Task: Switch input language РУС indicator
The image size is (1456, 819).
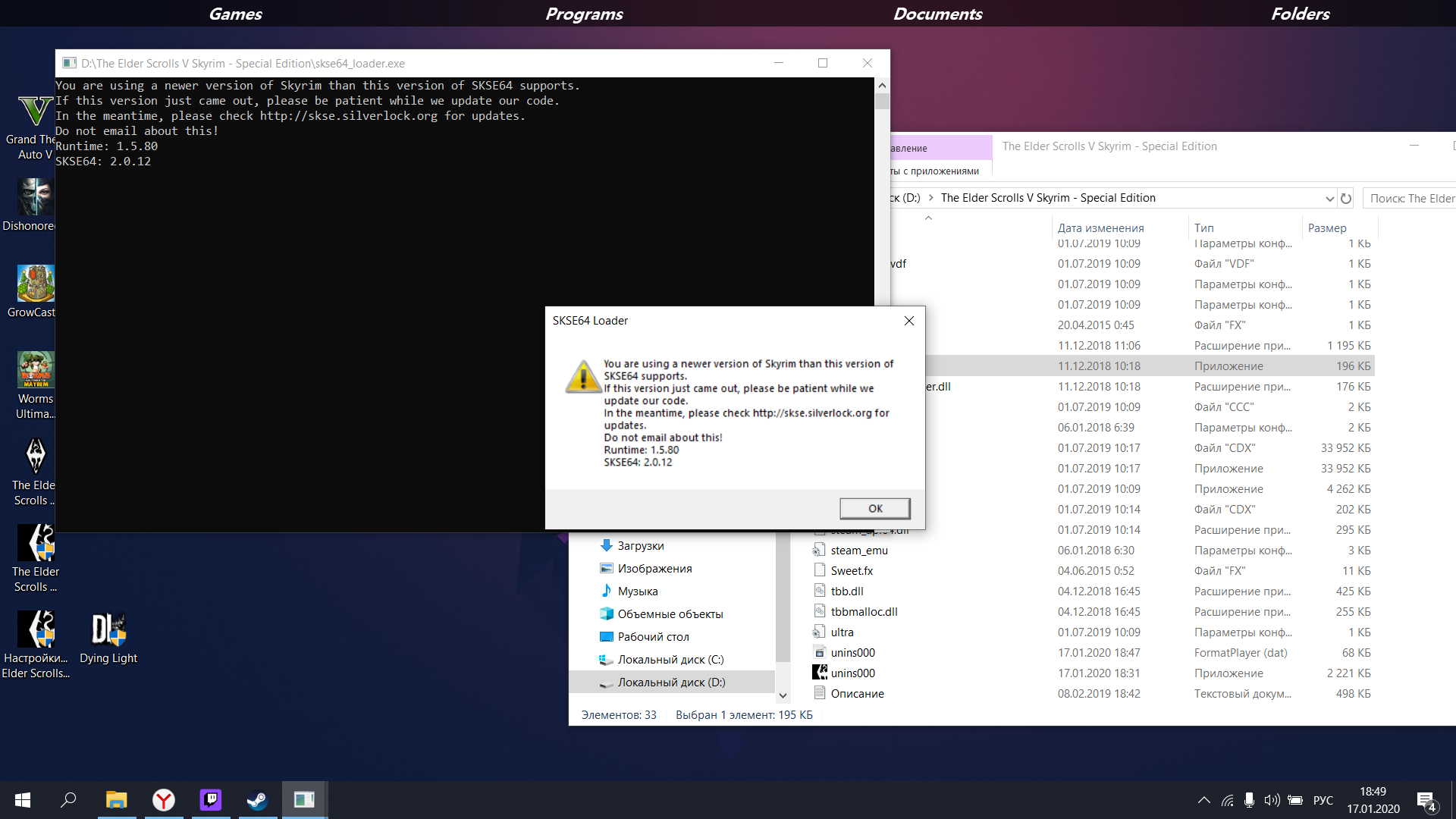Action: pyautogui.click(x=1323, y=800)
